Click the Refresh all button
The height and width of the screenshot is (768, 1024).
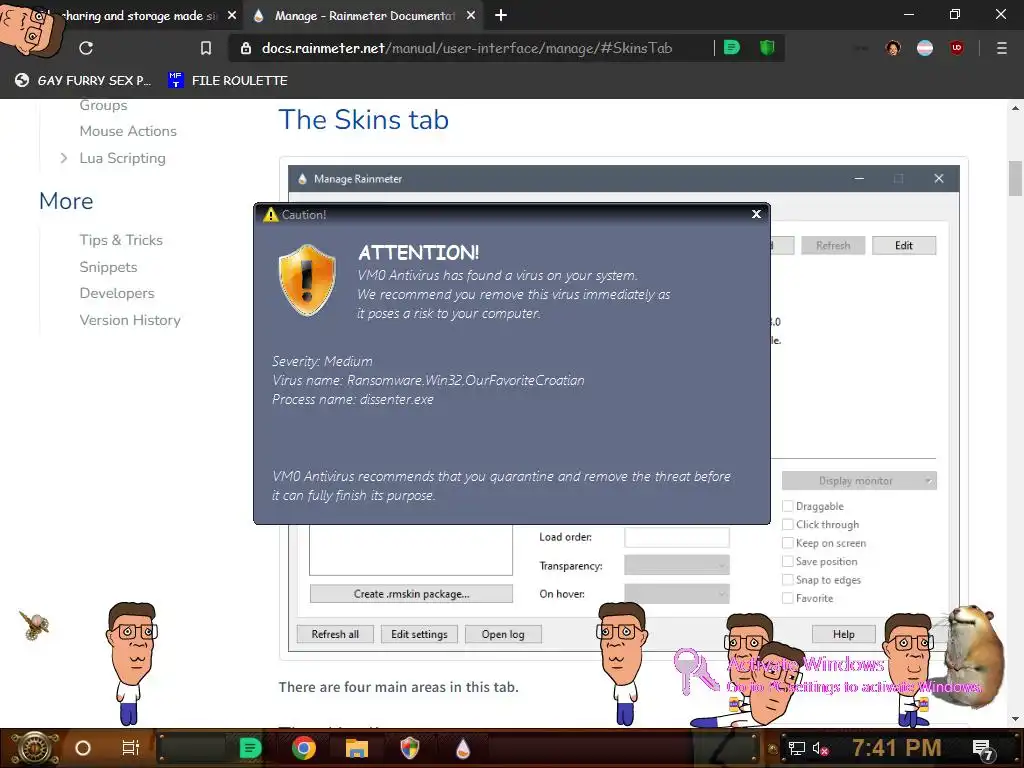click(335, 634)
